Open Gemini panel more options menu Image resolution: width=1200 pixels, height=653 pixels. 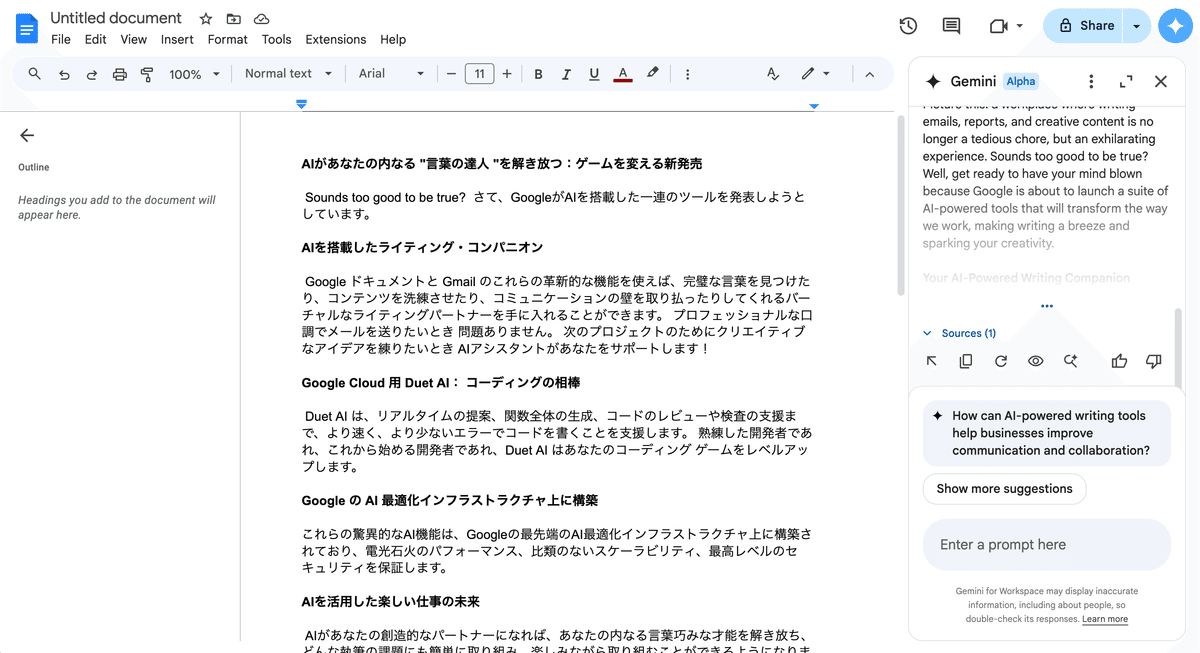[x=1091, y=82]
